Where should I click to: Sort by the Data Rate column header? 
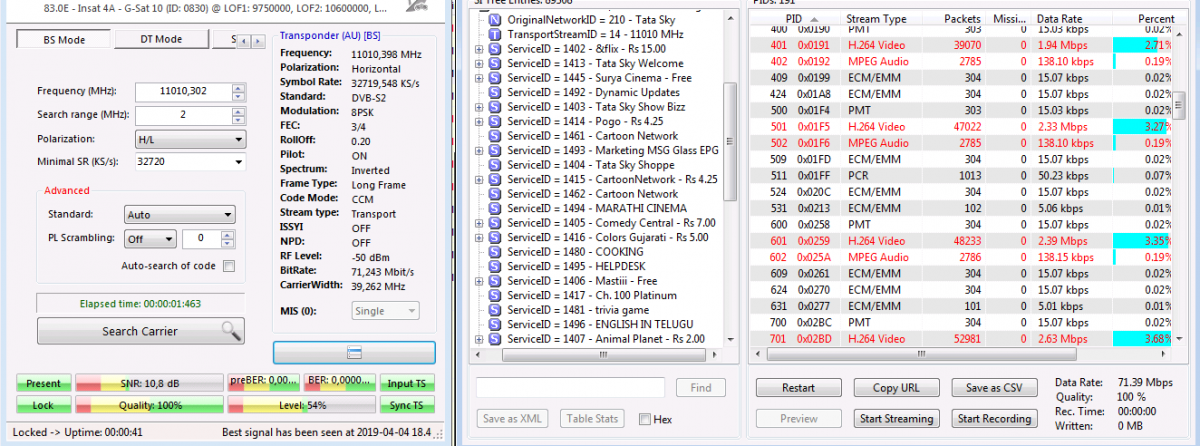[1058, 19]
